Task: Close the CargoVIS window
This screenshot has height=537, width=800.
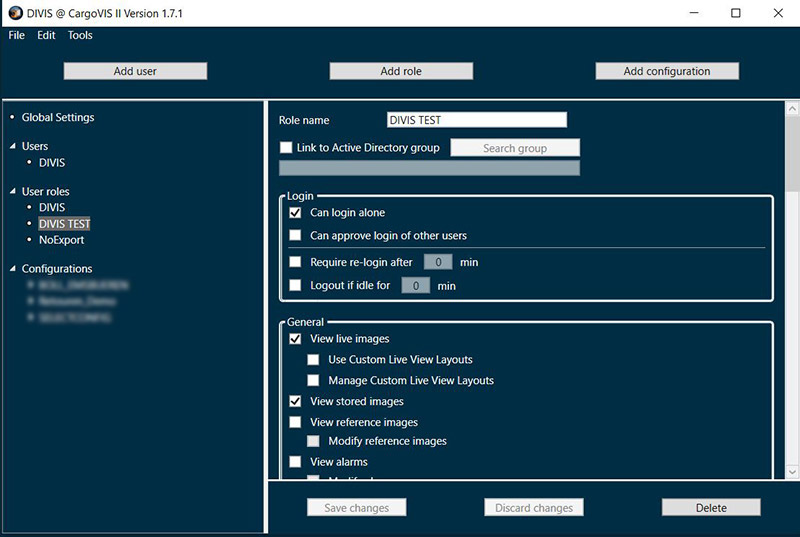Action: coord(778,13)
